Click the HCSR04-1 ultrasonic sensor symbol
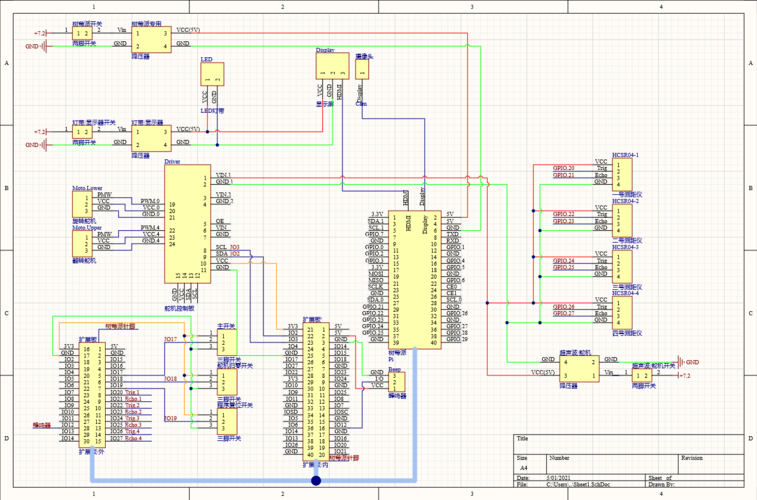Viewport: 757px width, 500px height. (x=622, y=174)
